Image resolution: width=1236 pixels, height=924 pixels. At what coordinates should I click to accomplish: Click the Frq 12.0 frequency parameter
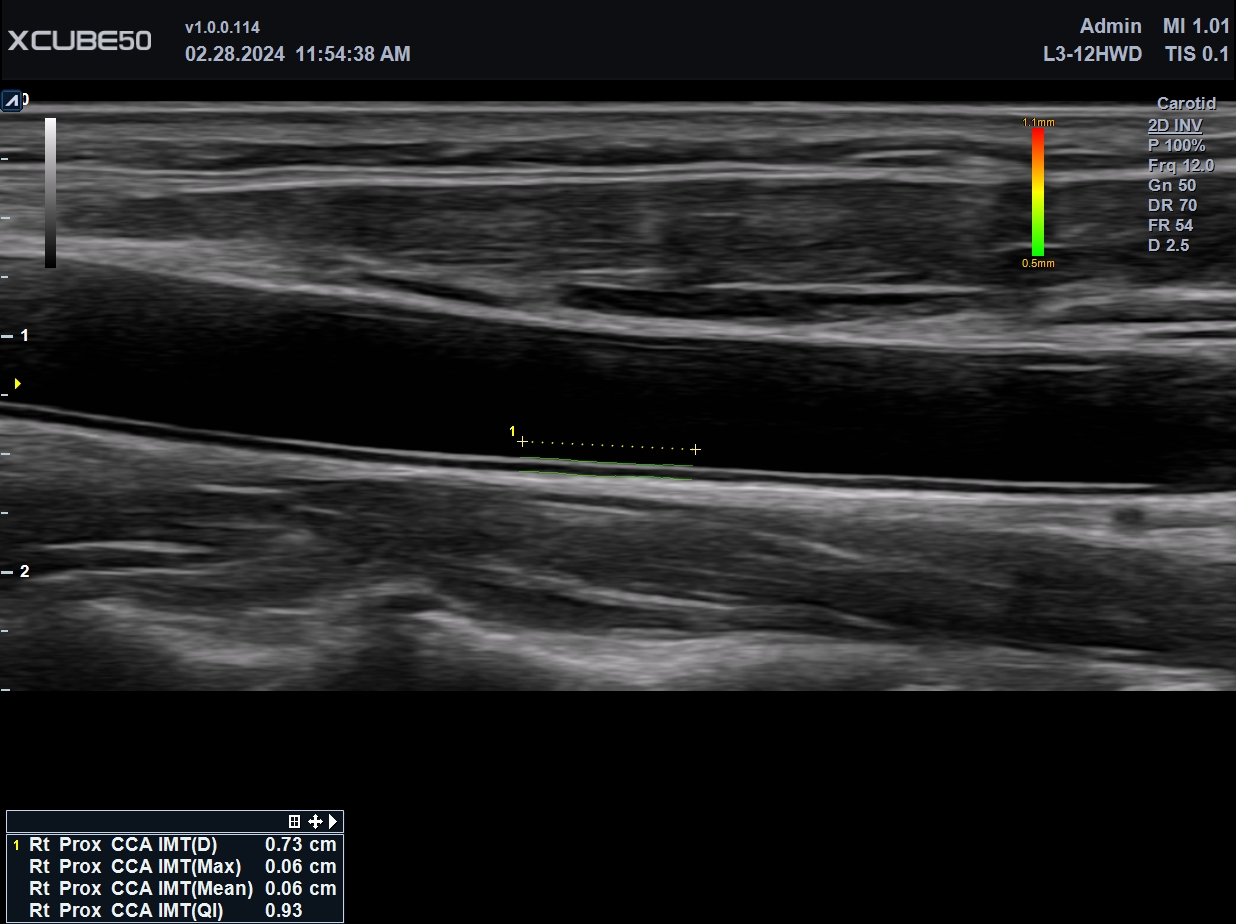1181,165
